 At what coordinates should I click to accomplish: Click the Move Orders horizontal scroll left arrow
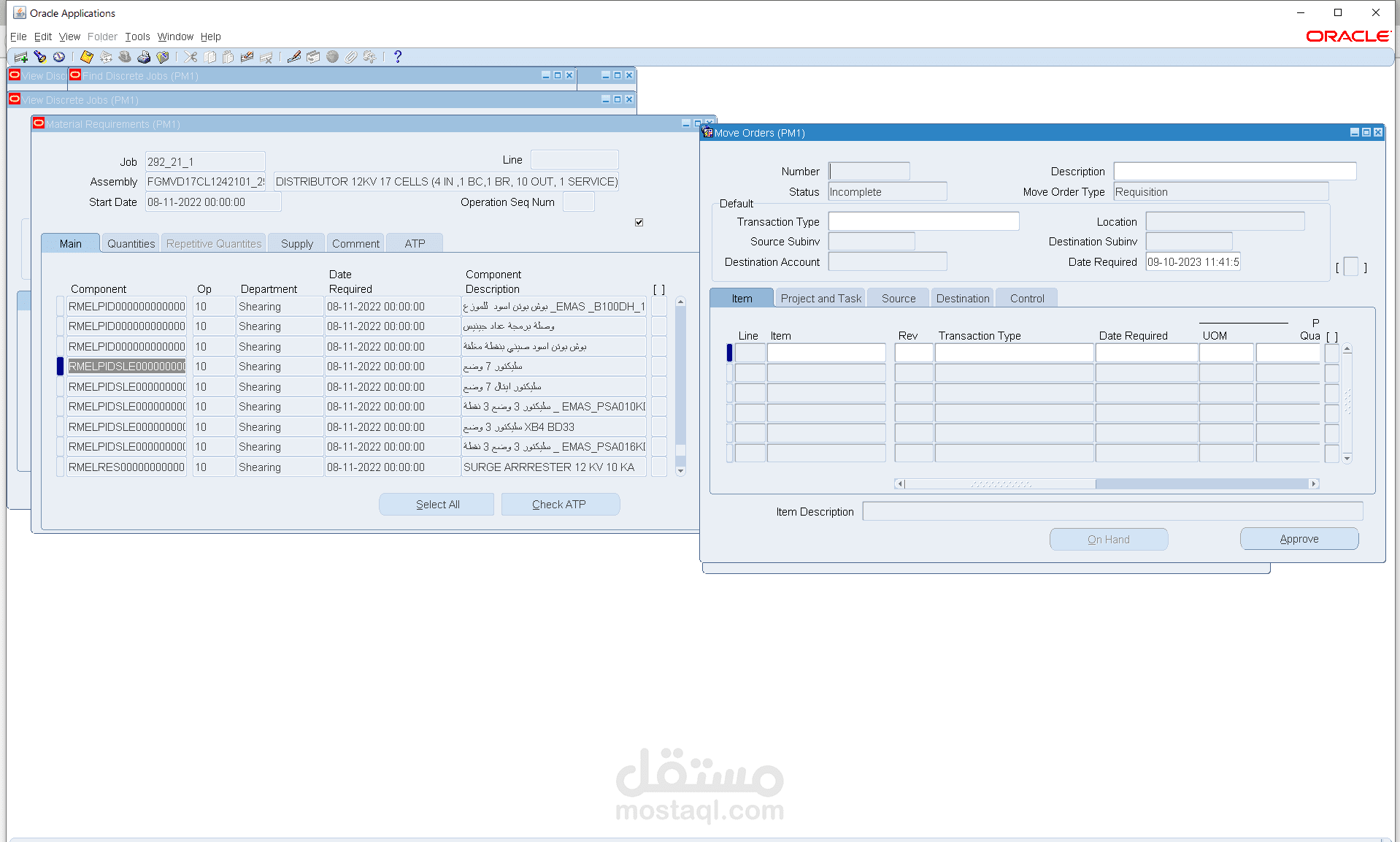(900, 483)
